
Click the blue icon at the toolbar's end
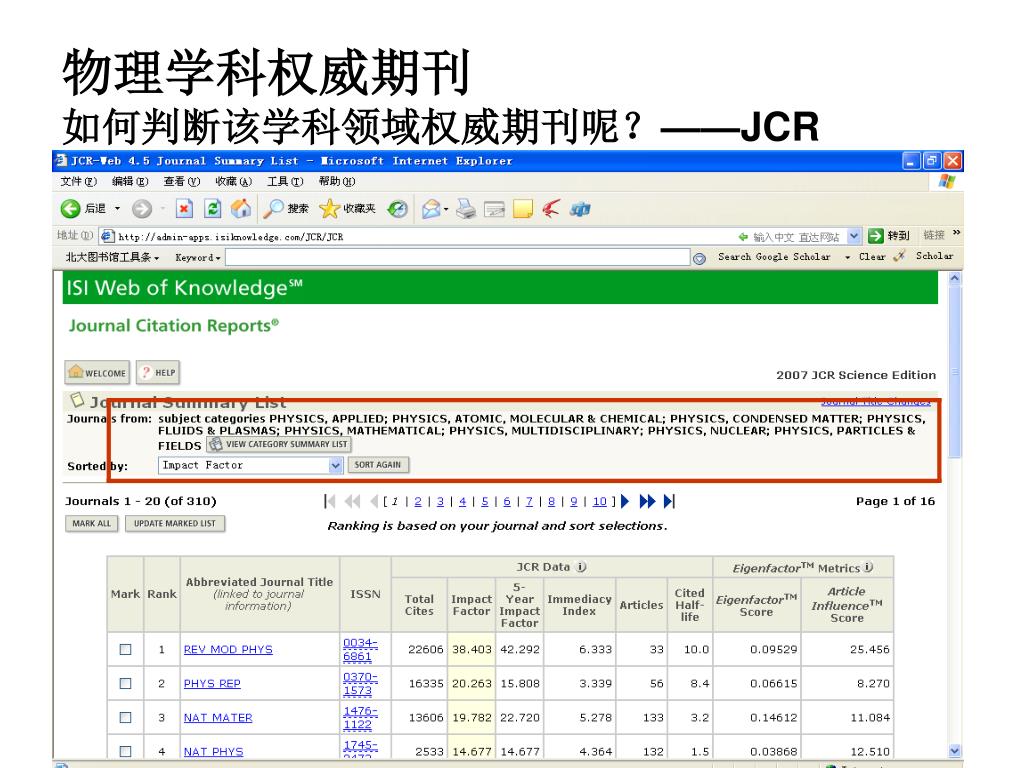(x=580, y=209)
